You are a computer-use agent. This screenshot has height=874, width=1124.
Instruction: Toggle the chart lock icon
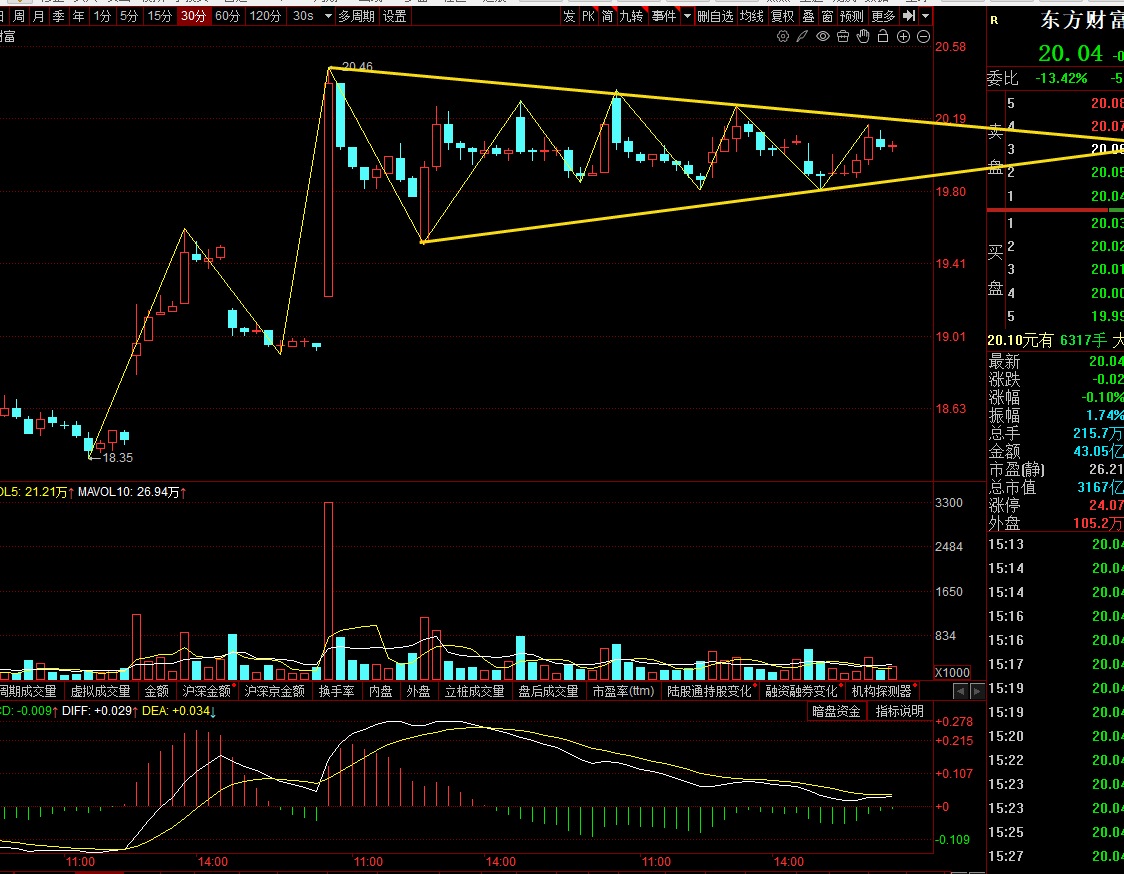click(x=883, y=36)
